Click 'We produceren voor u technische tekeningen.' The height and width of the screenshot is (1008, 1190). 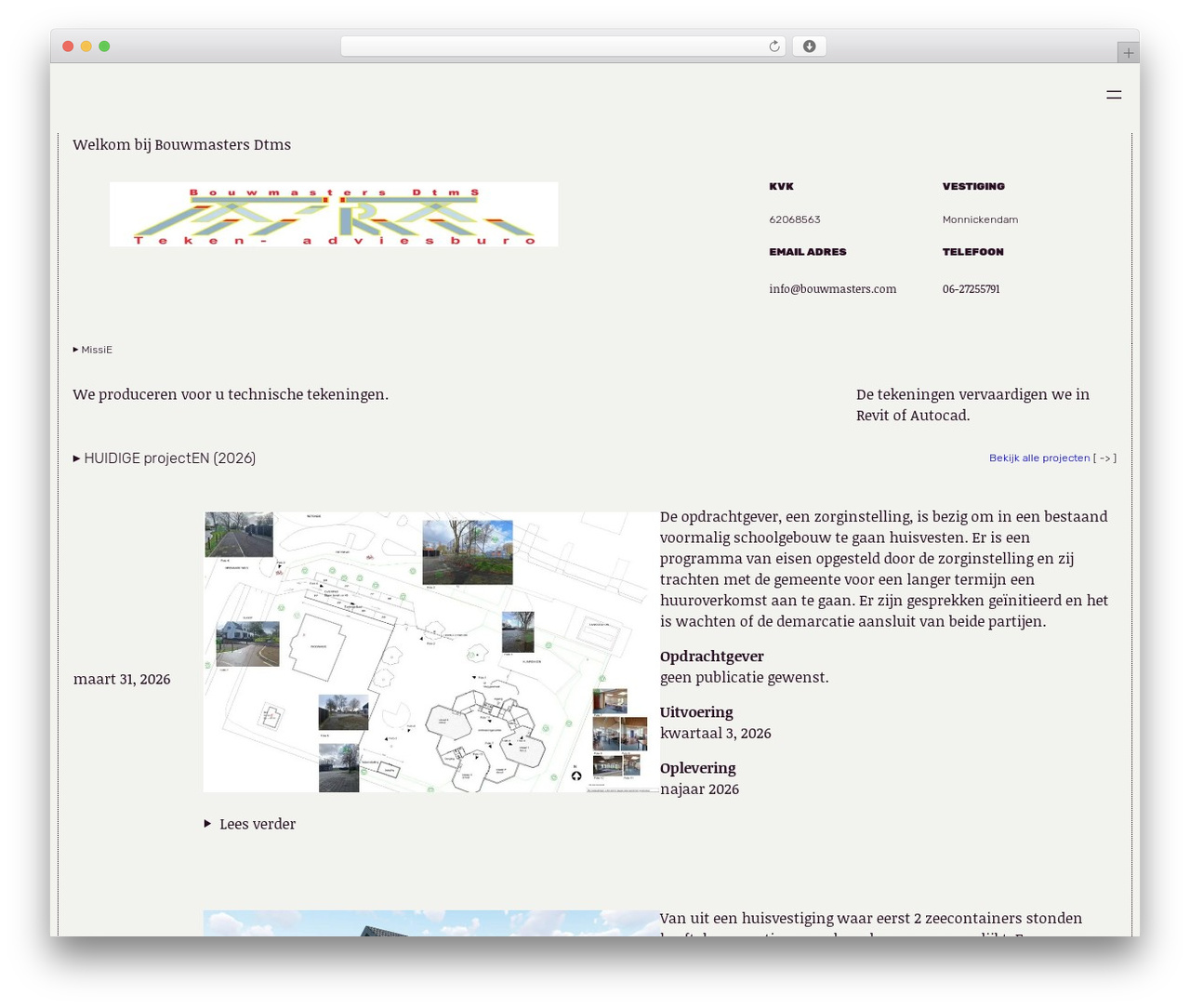231,394
